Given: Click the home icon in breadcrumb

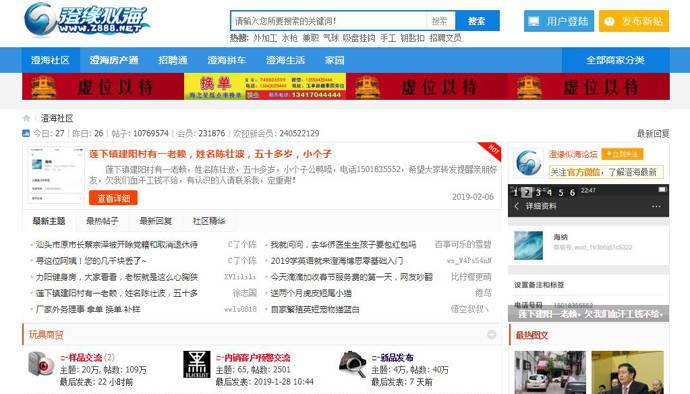Looking at the screenshot, I should (x=26, y=118).
